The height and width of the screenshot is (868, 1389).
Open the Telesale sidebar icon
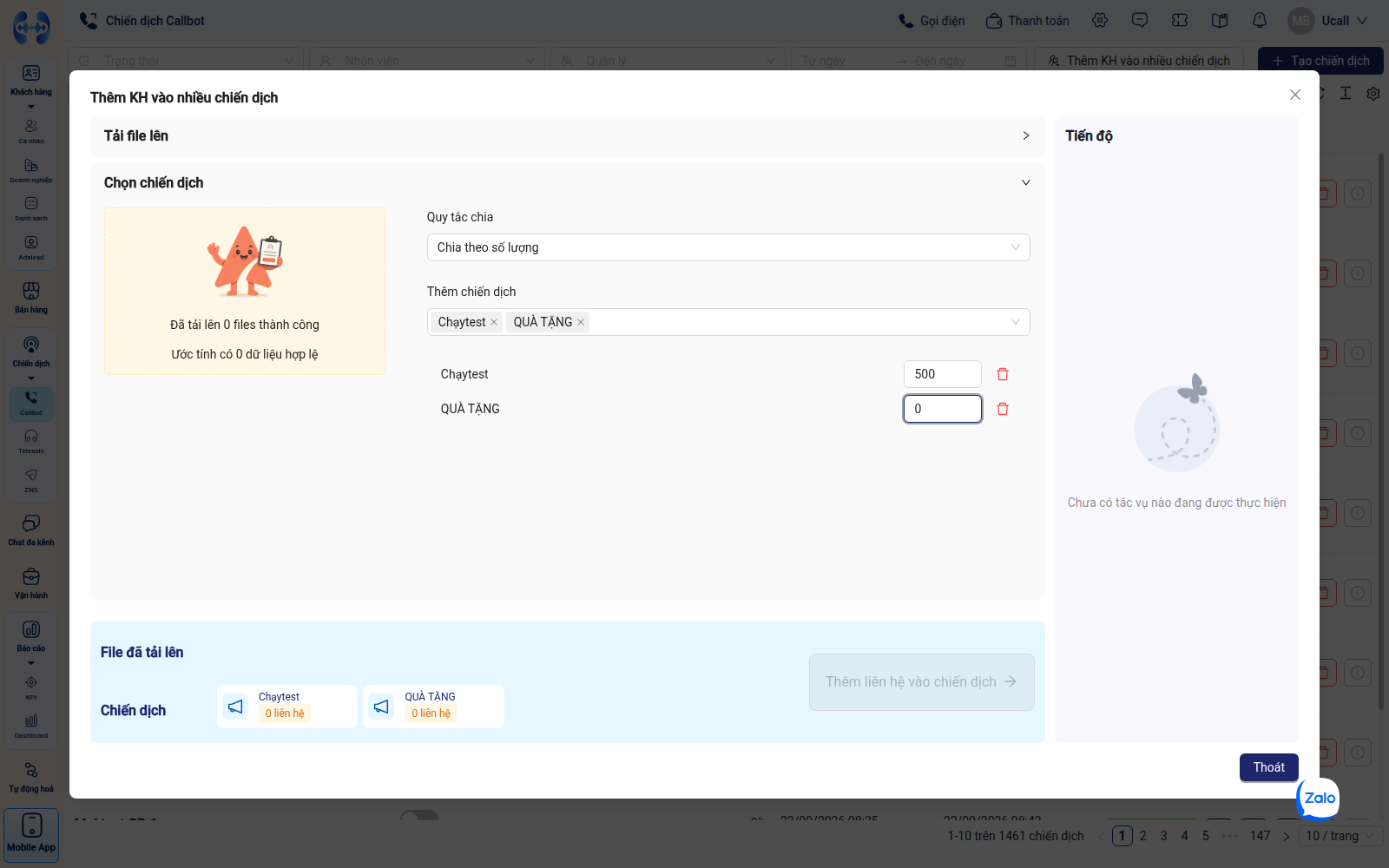tap(31, 442)
